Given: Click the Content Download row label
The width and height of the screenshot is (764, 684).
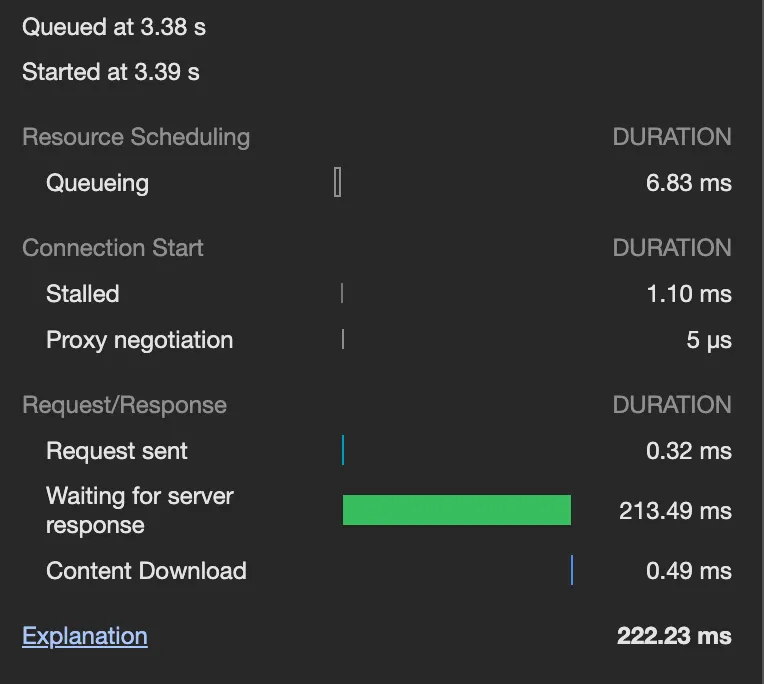Looking at the screenshot, I should point(146,571).
